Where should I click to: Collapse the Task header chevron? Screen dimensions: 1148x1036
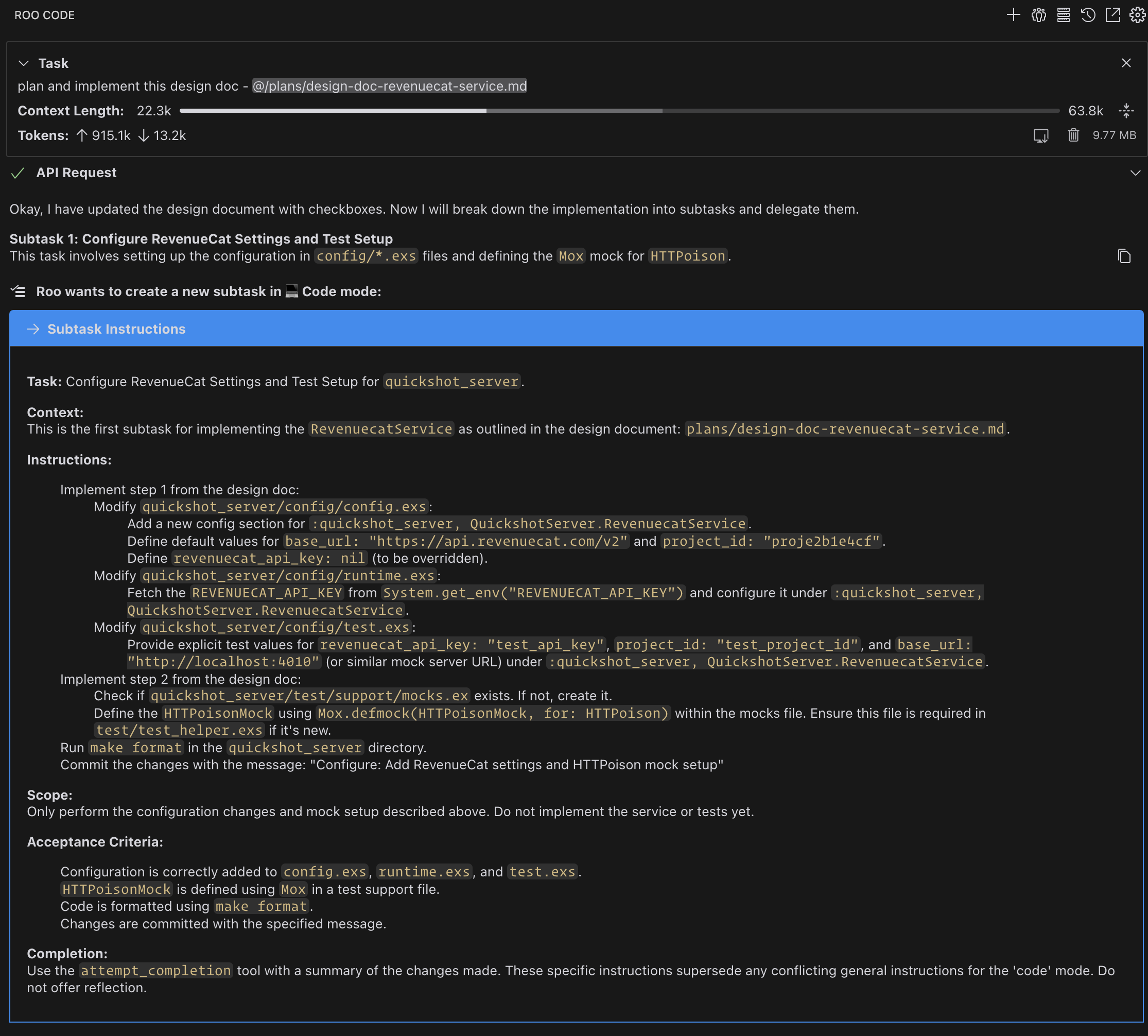pos(23,63)
